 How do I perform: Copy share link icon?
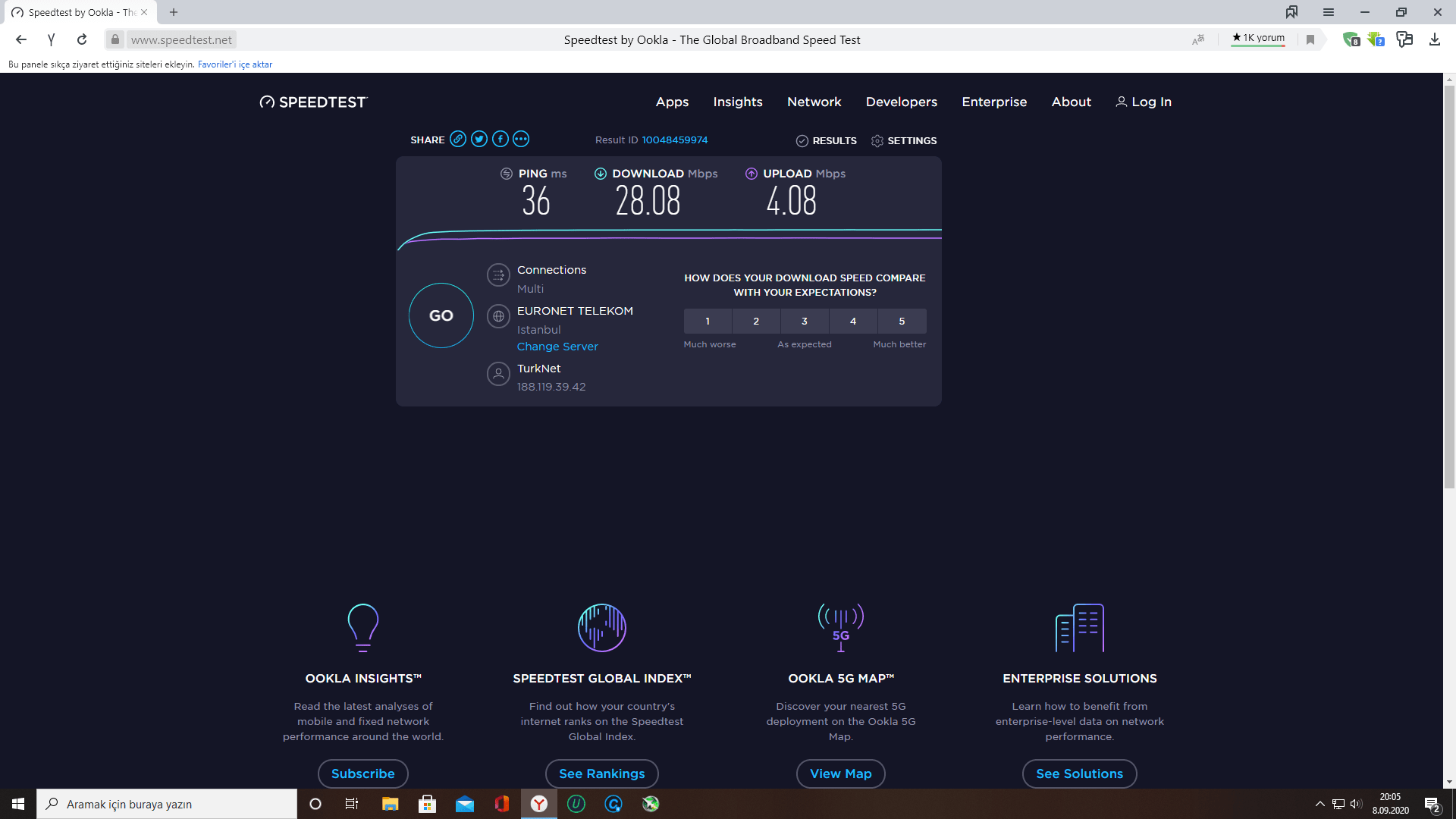click(457, 139)
